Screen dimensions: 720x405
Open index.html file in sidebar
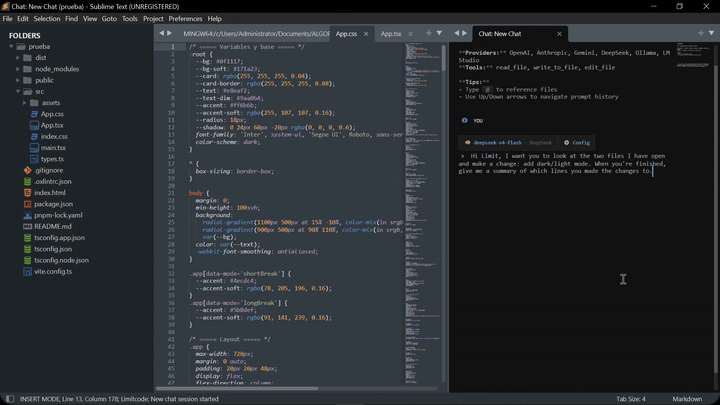[x=50, y=192]
